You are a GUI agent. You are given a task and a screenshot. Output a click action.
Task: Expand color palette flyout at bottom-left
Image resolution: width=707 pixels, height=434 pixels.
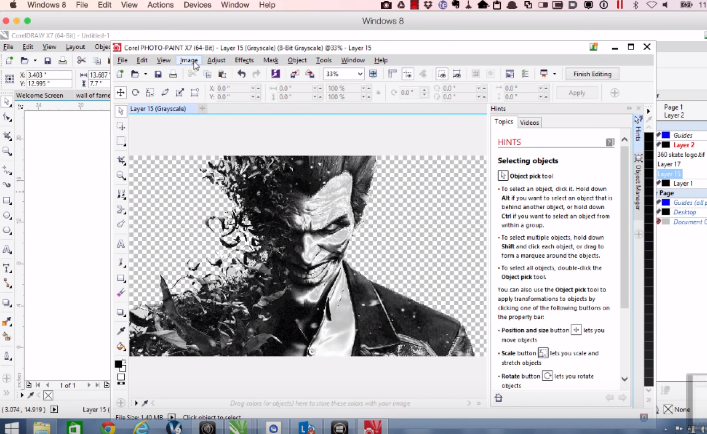point(136,403)
